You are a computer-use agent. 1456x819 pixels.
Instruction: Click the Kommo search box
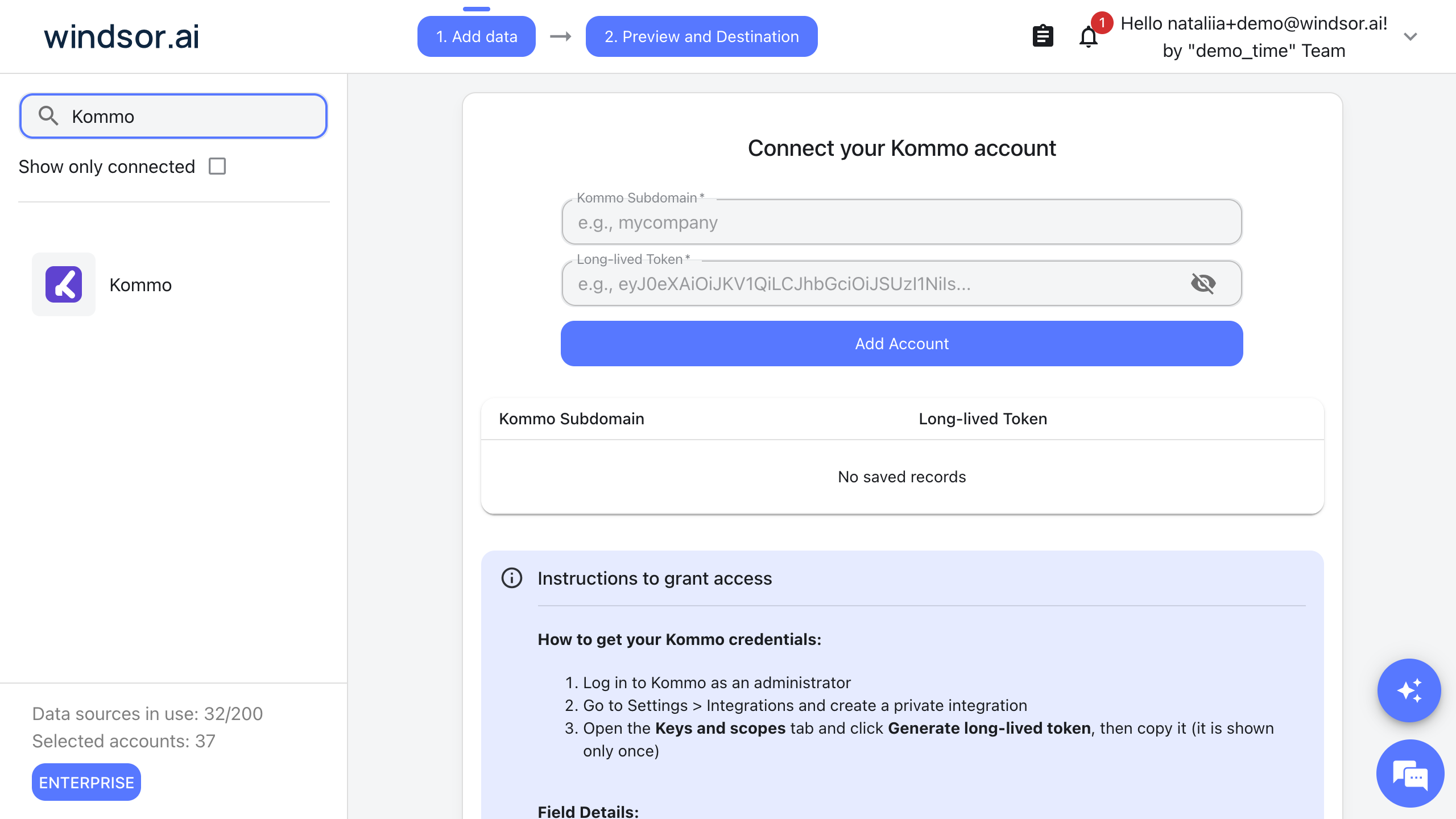coord(173,116)
